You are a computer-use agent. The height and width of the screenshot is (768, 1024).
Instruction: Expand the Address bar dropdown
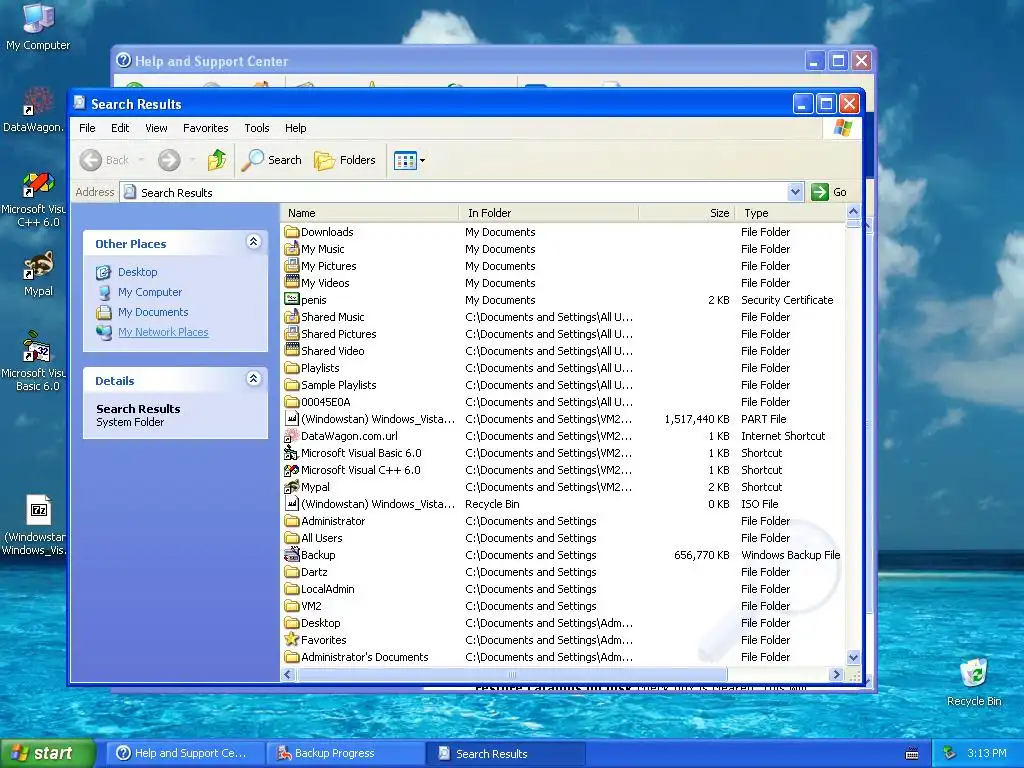click(795, 192)
